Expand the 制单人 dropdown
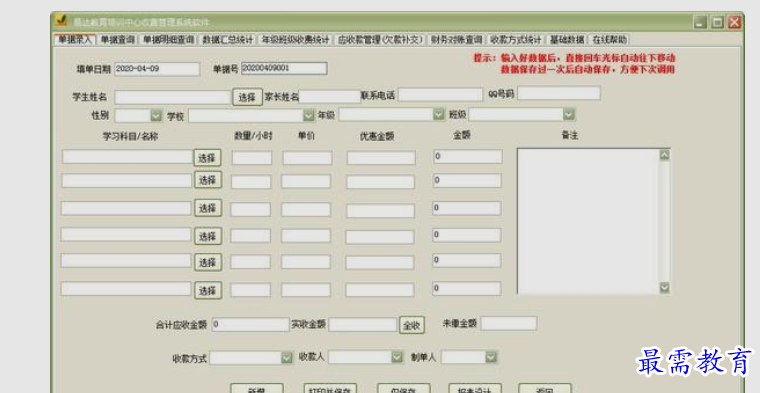Screen dimensions: 760x393 (x=491, y=357)
